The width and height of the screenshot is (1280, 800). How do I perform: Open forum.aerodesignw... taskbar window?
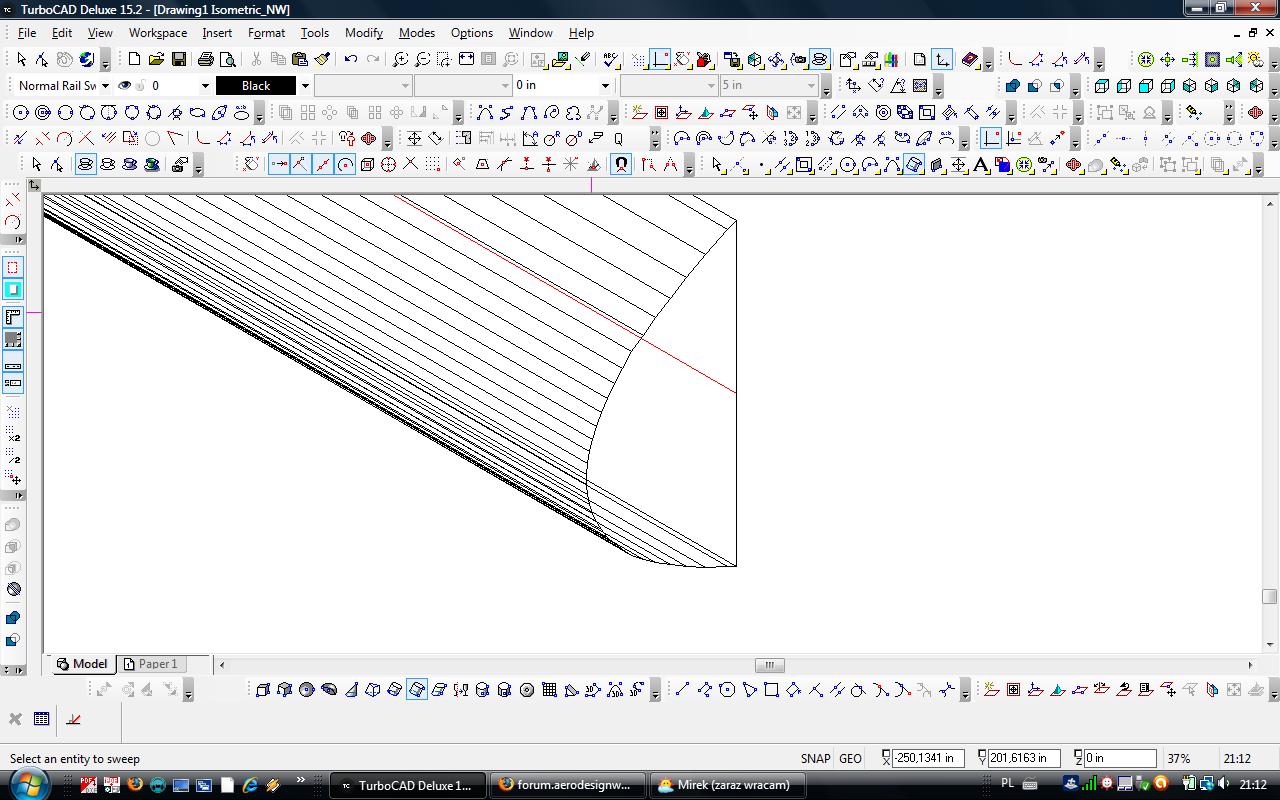click(566, 785)
